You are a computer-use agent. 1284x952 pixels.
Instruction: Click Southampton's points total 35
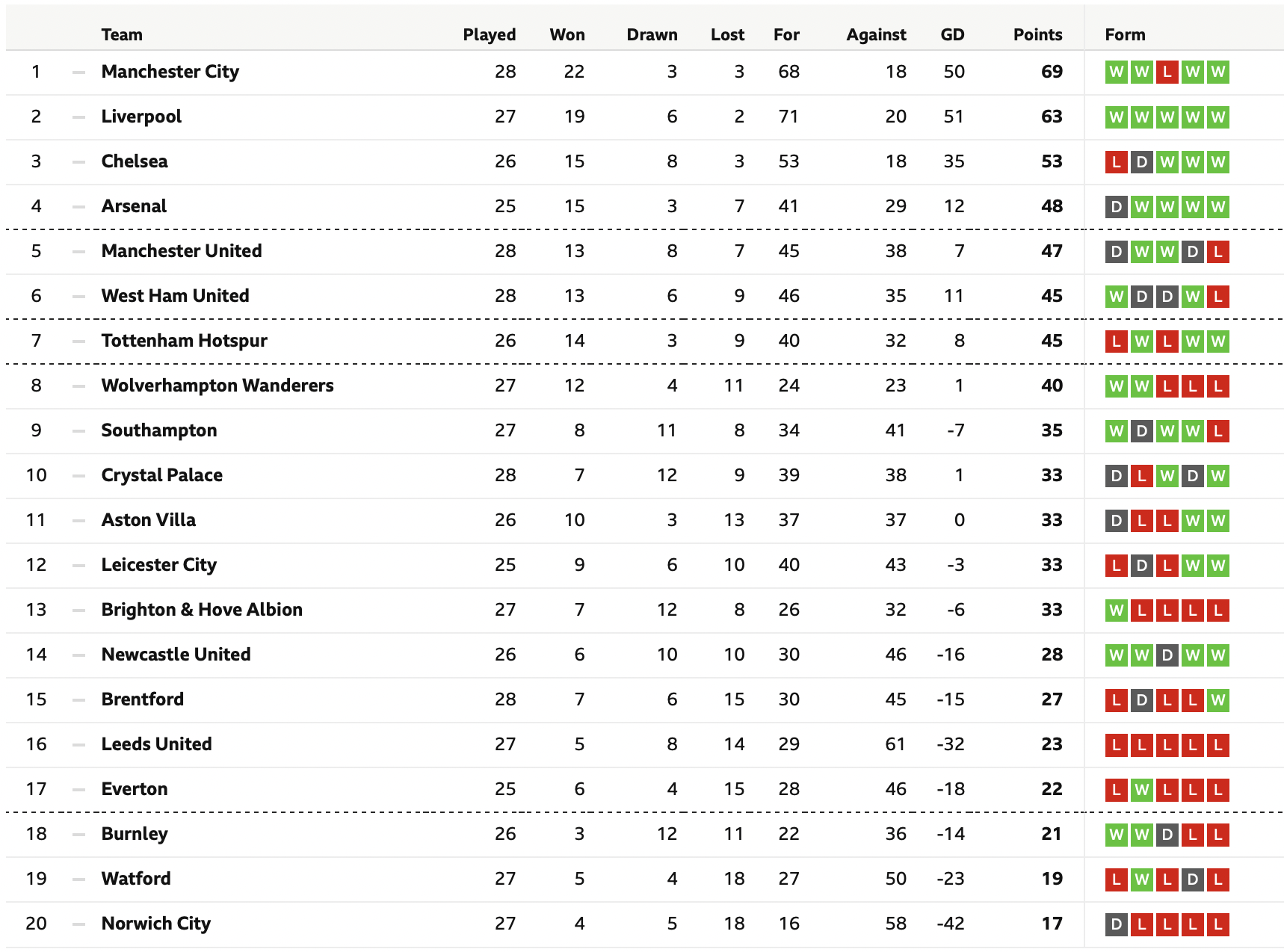pyautogui.click(x=1052, y=430)
